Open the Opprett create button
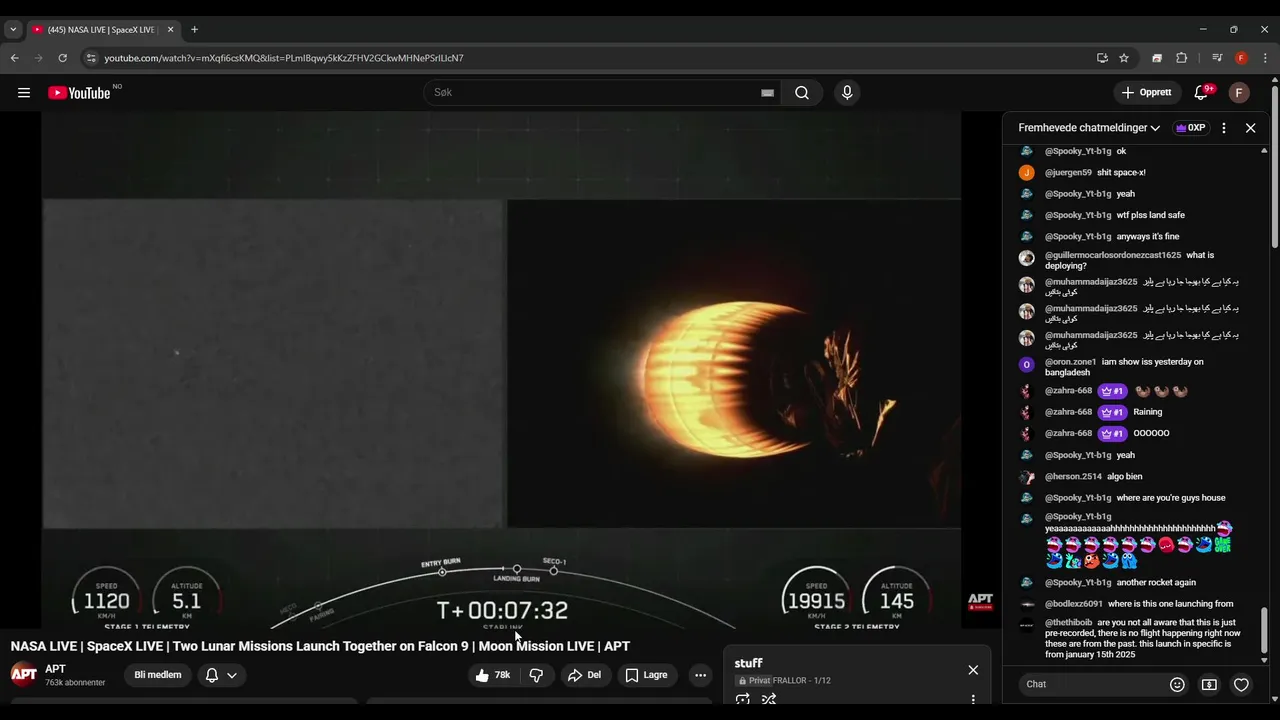Screen dimensions: 1280x720 tap(1147, 93)
